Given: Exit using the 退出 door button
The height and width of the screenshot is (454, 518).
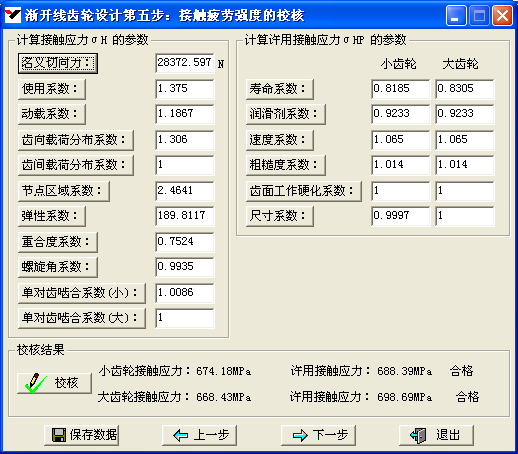Looking at the screenshot, I should (x=436, y=435).
